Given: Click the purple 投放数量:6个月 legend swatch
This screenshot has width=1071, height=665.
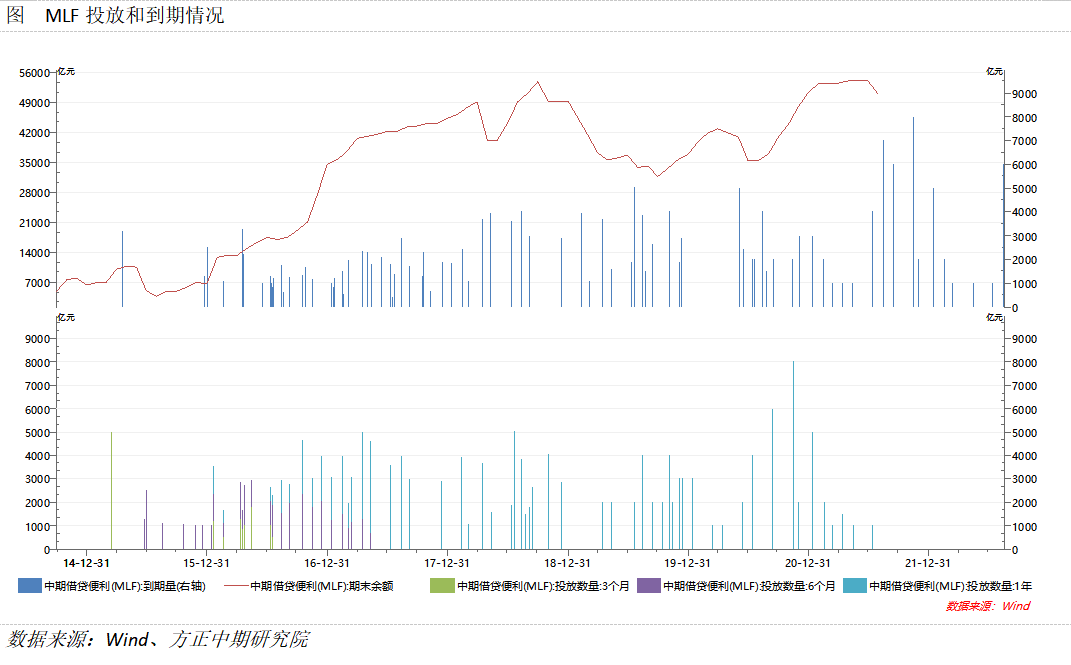Looking at the screenshot, I should (x=648, y=585).
